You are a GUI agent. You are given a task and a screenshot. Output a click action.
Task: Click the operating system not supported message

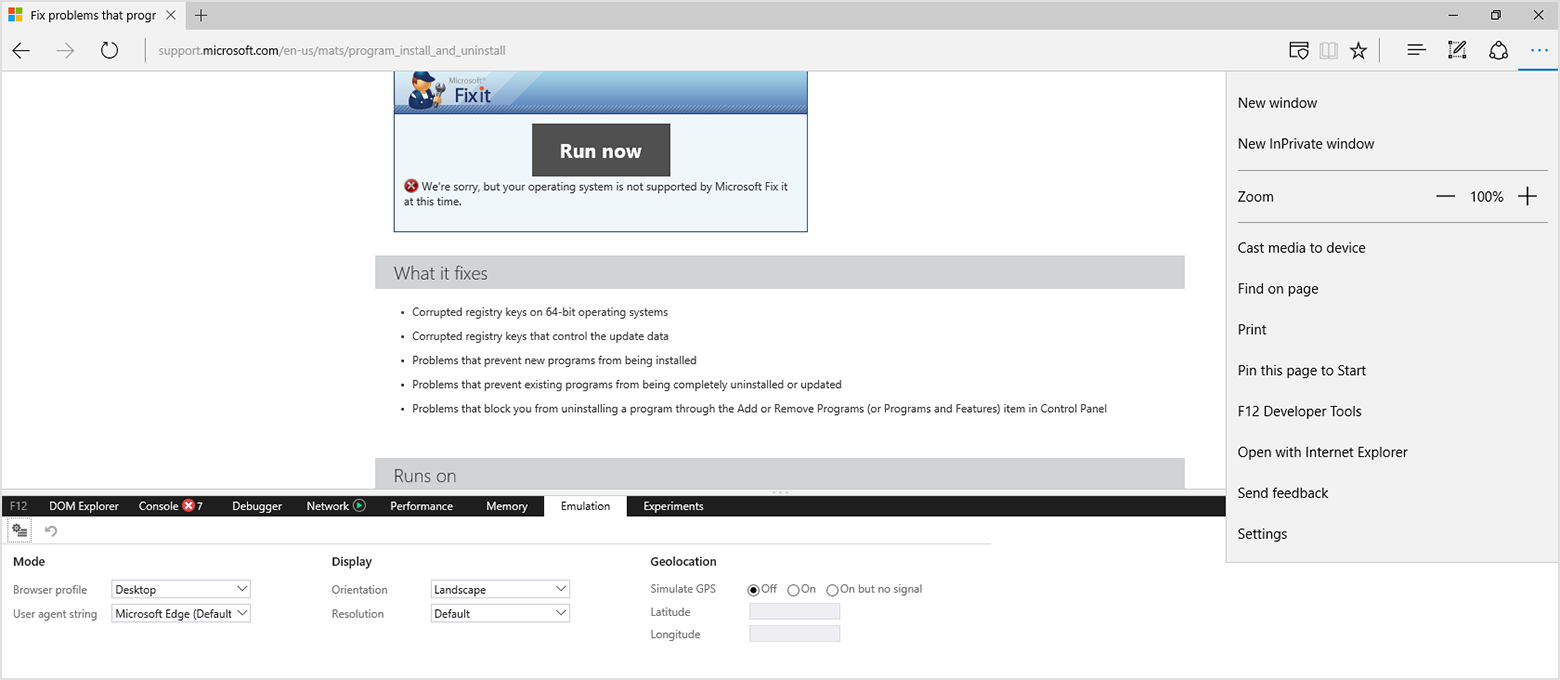point(597,194)
